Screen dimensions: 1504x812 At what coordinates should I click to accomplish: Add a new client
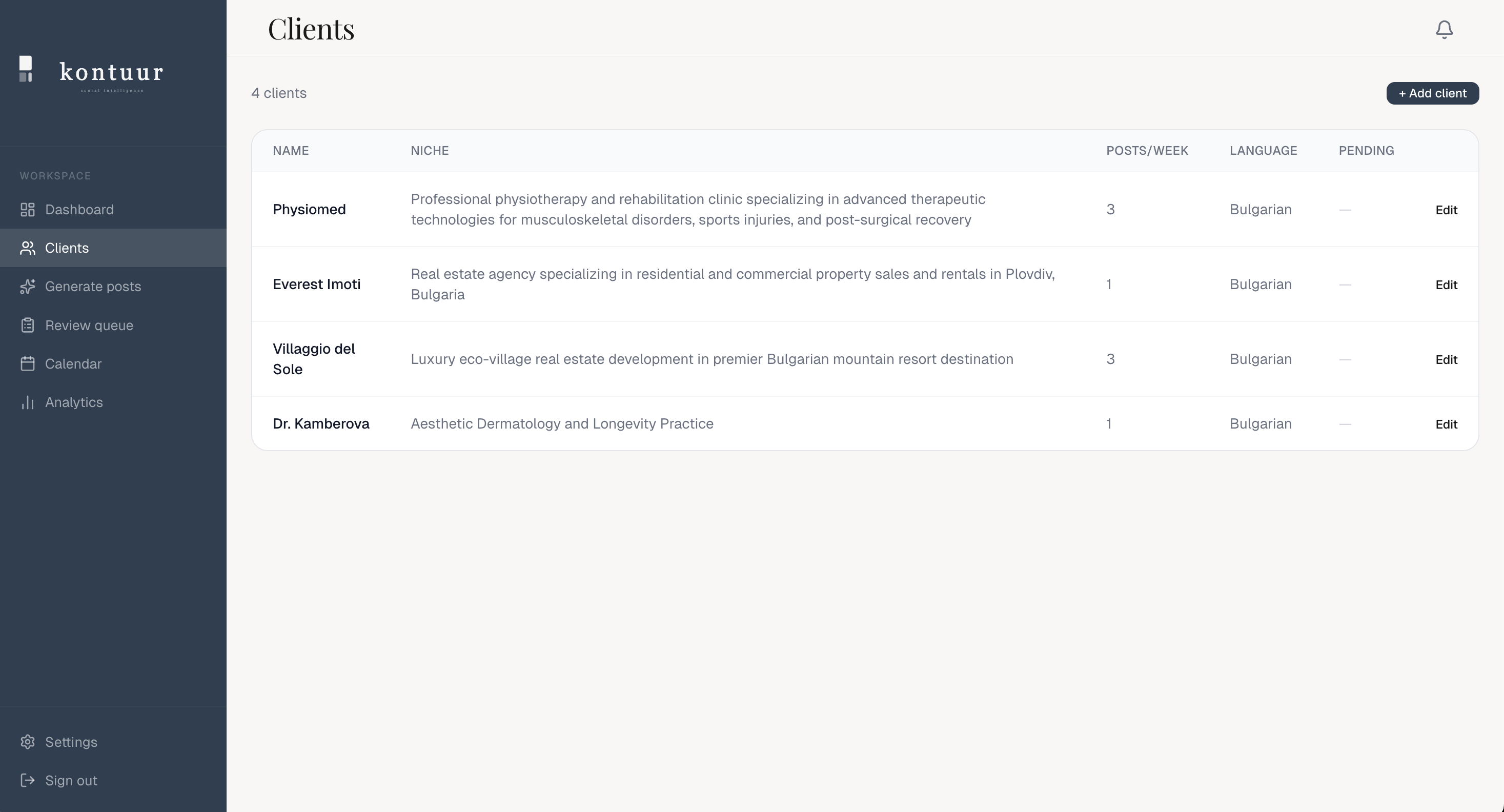pos(1432,93)
